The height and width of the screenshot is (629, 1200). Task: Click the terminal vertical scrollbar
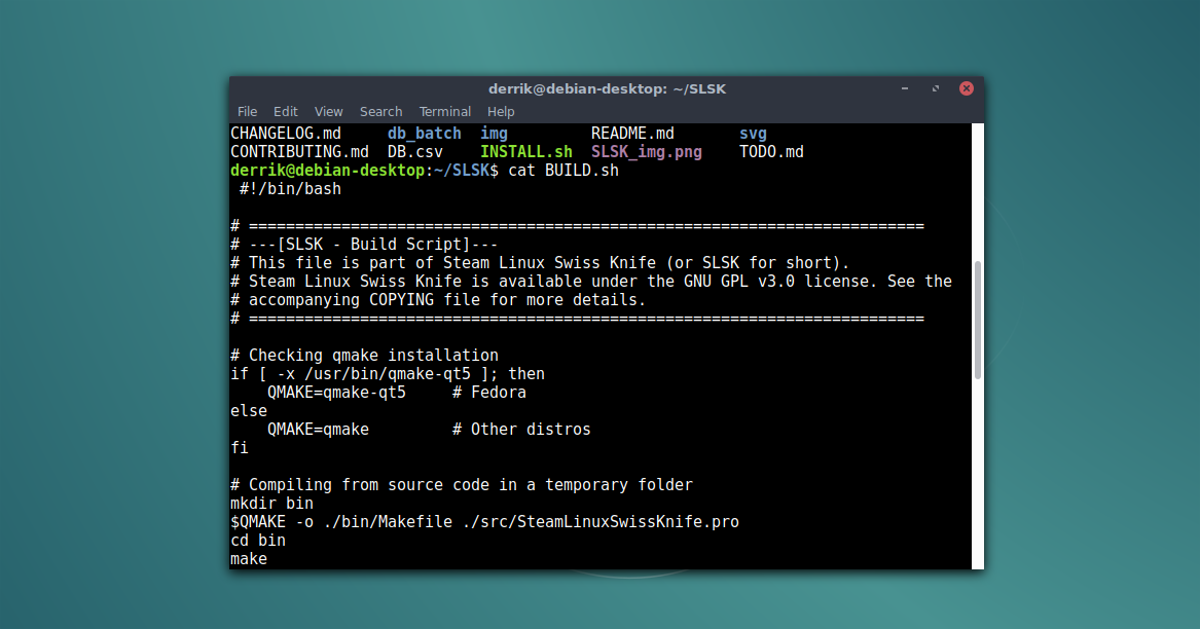[978, 320]
